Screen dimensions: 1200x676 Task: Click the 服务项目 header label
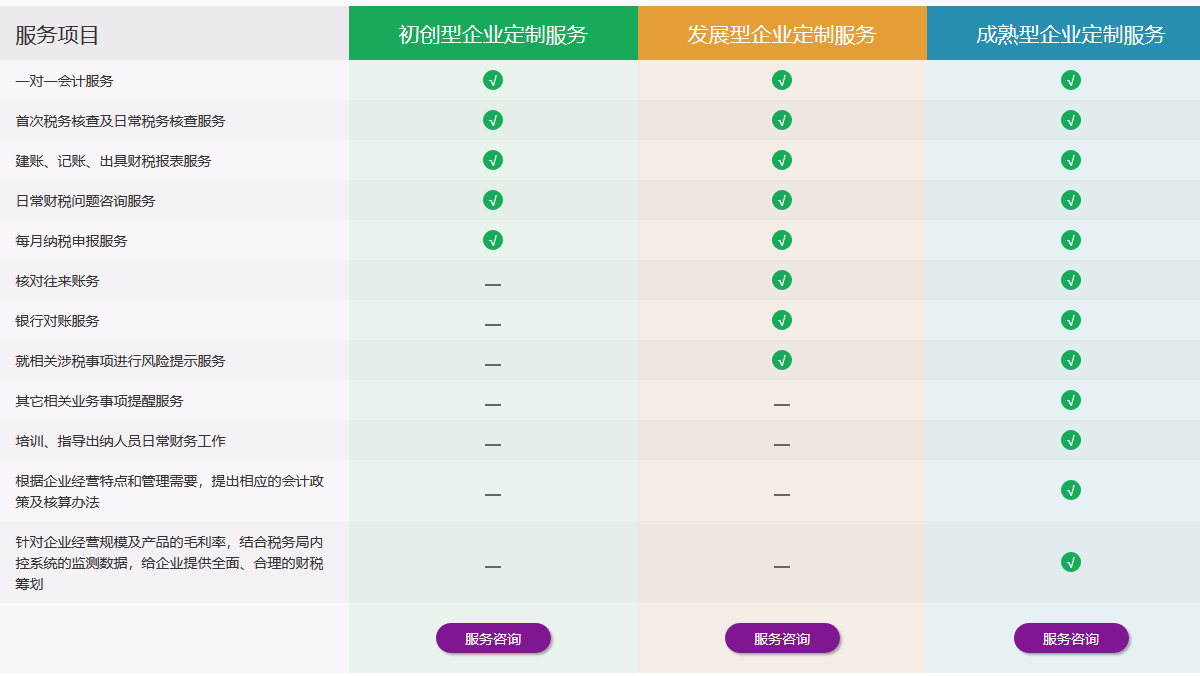click(57, 36)
